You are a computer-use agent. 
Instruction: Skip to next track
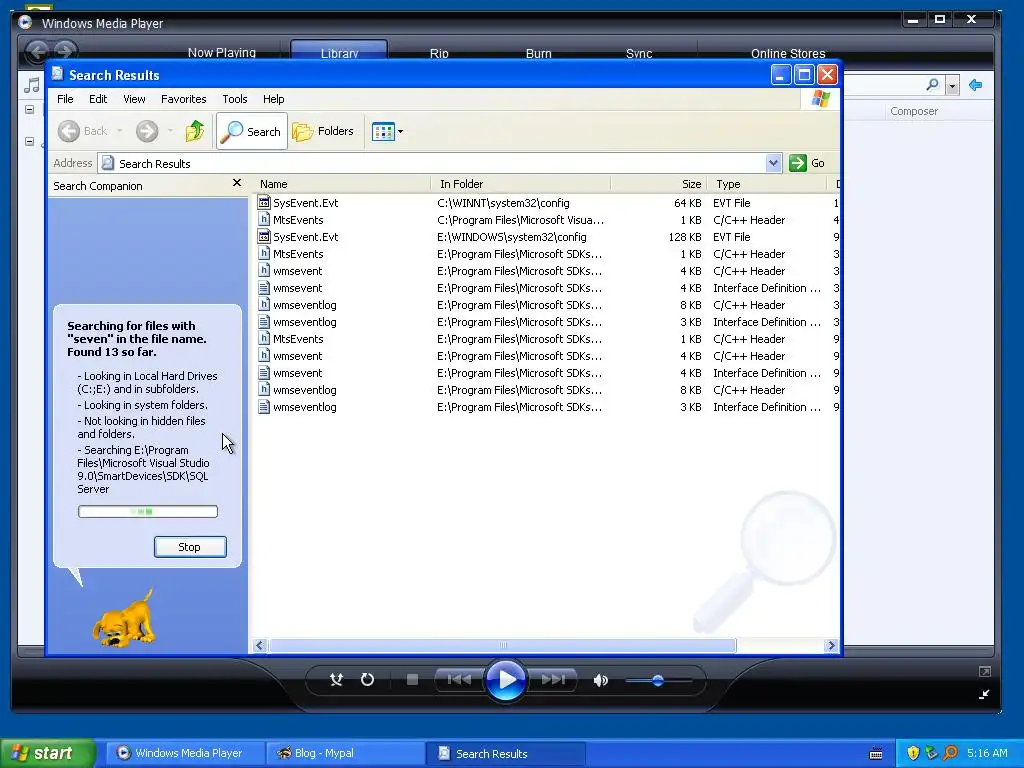[553, 680]
